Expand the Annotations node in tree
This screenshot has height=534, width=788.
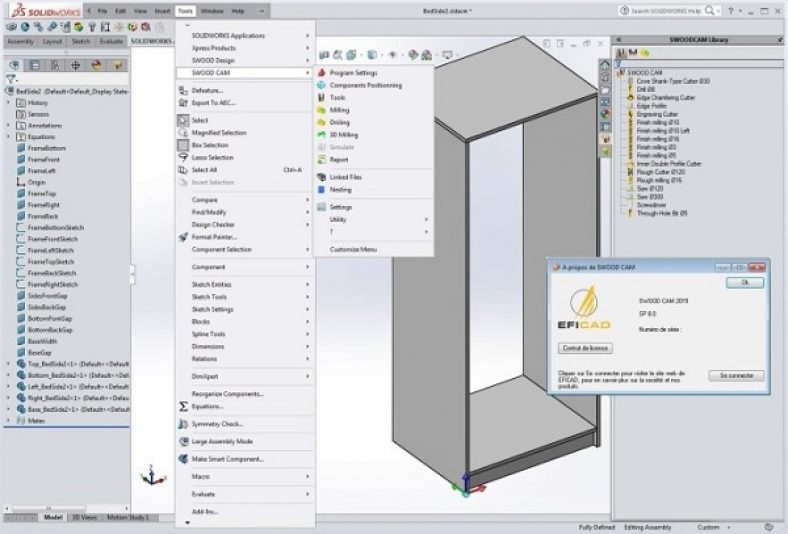[x=8, y=126]
